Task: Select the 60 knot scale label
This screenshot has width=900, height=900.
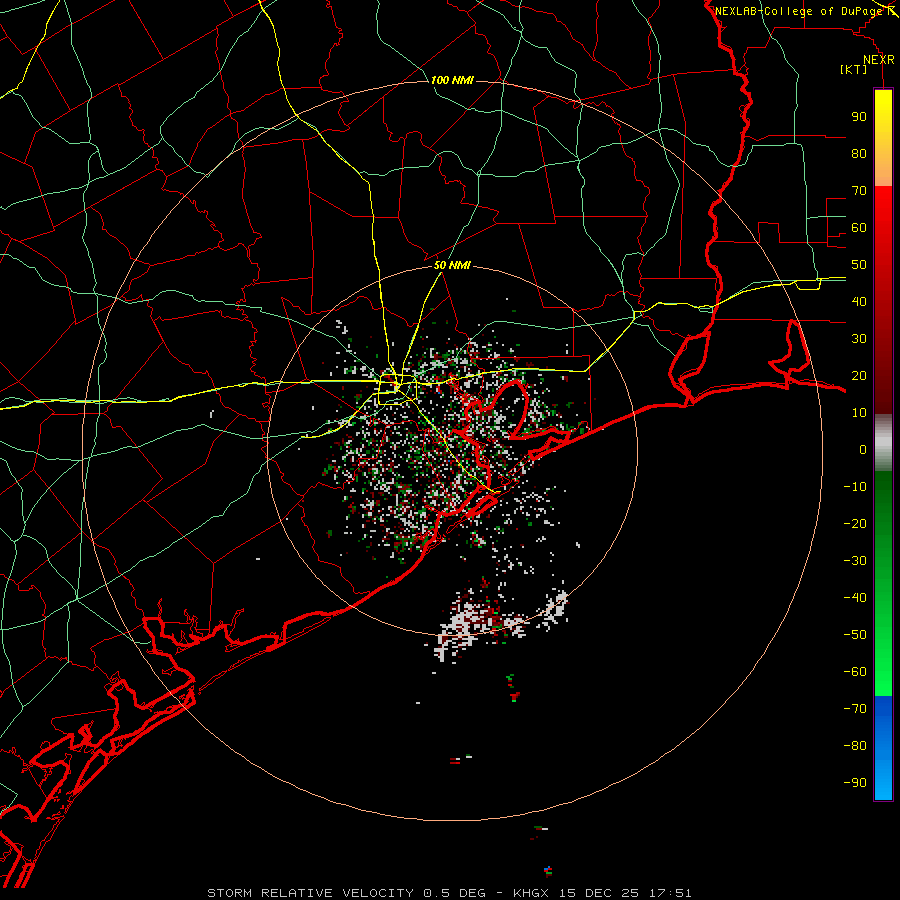Action: (859, 227)
